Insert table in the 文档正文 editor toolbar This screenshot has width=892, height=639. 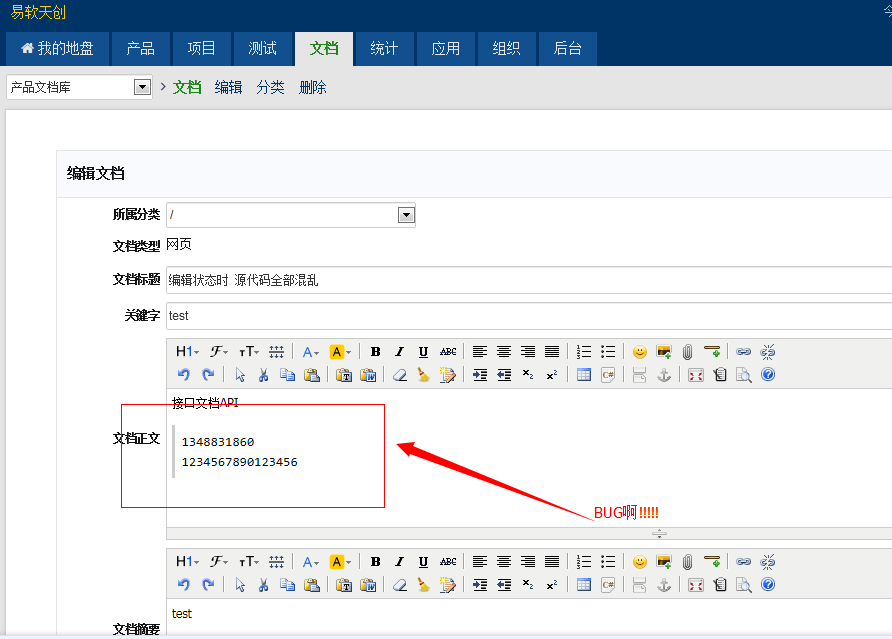[x=584, y=375]
